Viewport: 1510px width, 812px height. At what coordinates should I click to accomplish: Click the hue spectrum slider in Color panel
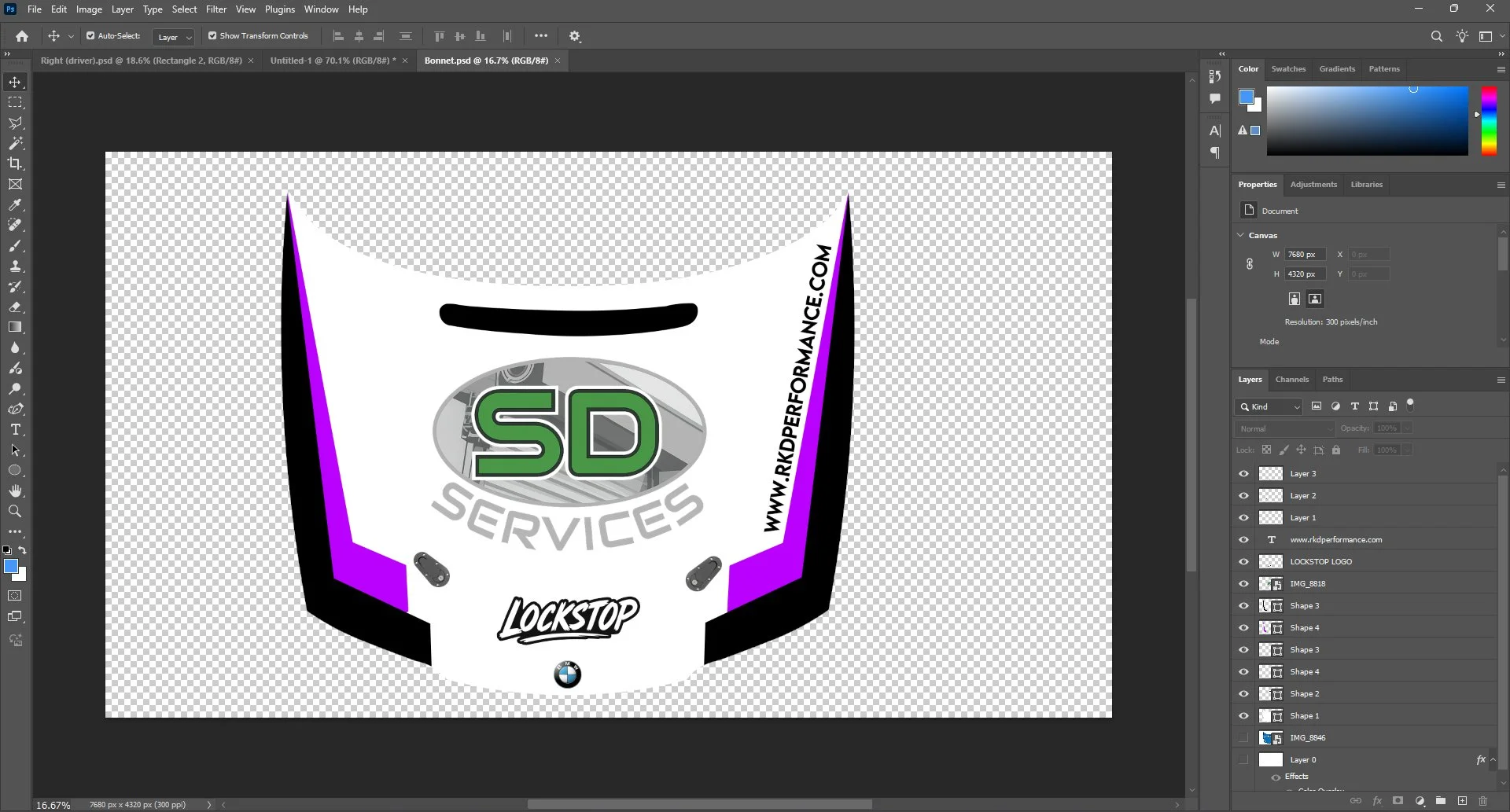pyautogui.click(x=1489, y=121)
